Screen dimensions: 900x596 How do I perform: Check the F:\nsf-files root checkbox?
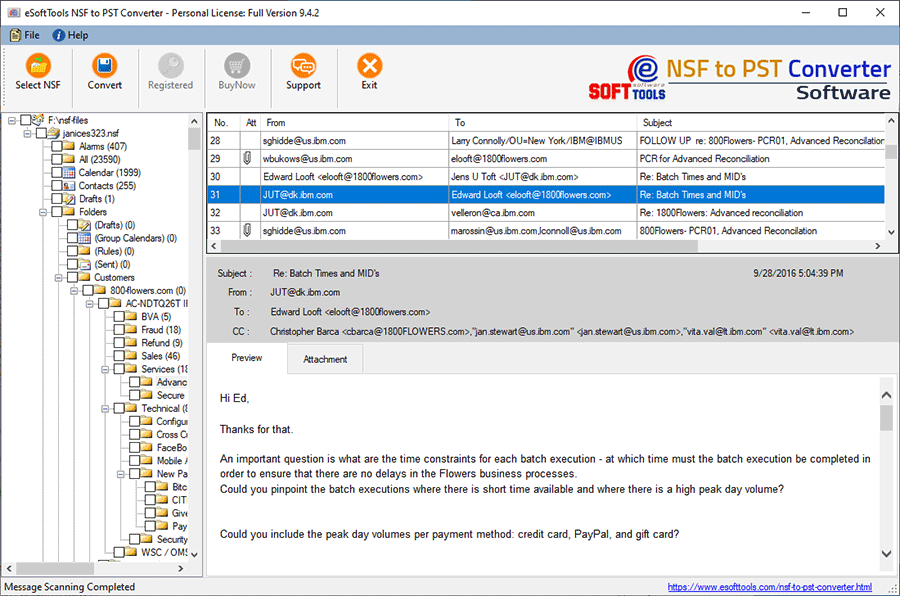25,120
